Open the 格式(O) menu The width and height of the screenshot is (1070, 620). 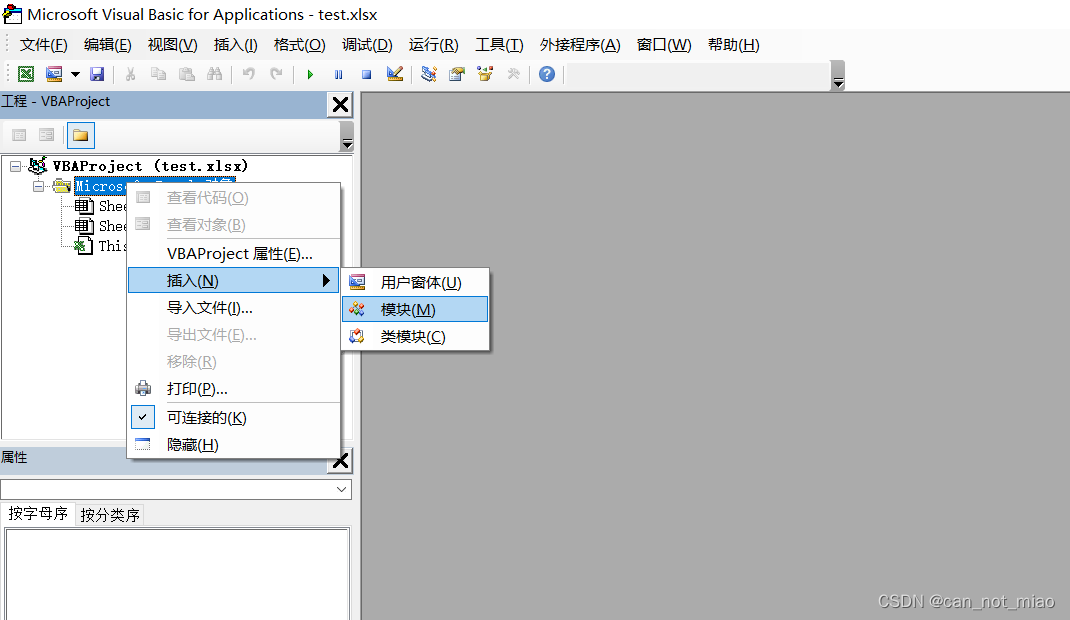(x=299, y=45)
